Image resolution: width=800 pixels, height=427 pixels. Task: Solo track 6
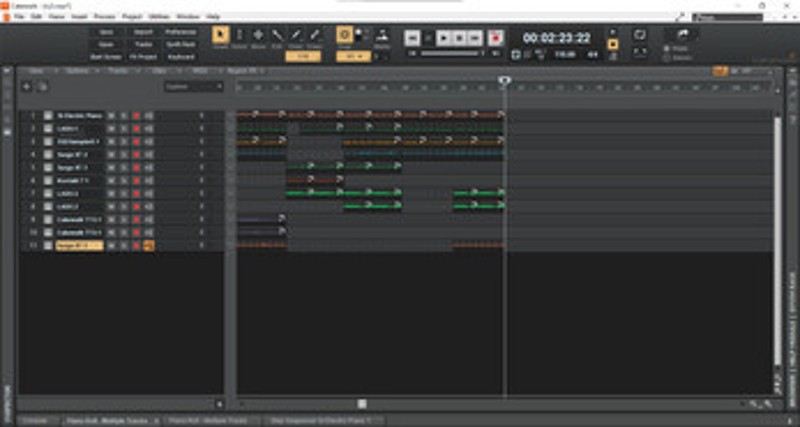123,181
